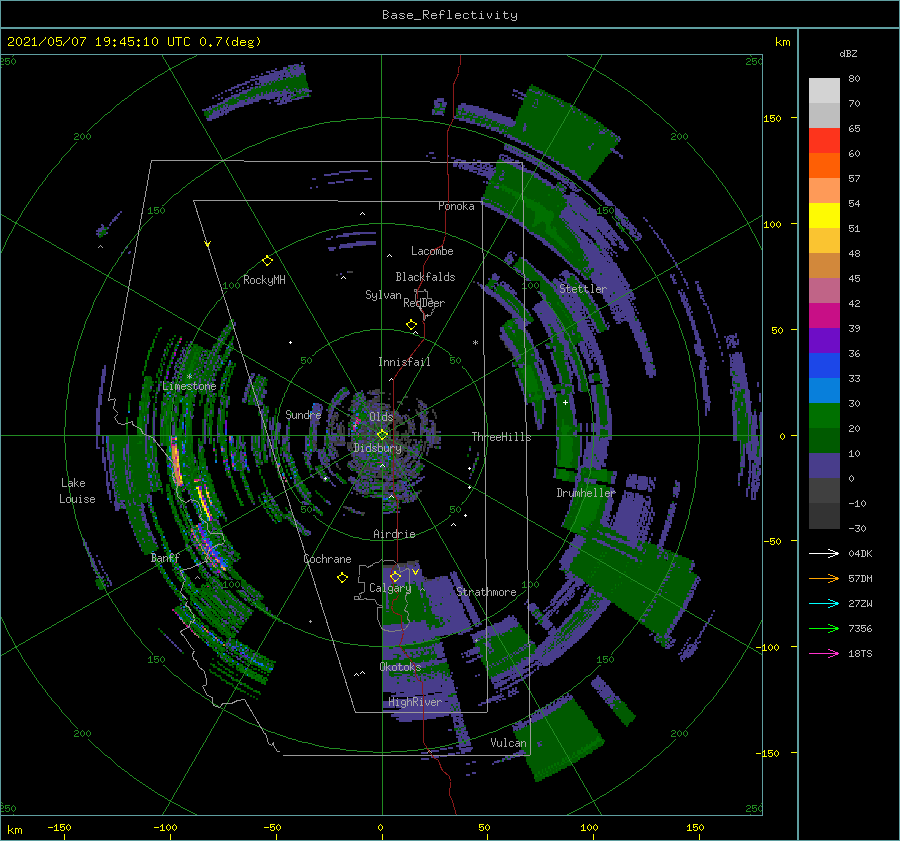
Task: Click the green 7356 arrow in the legend
Action: [824, 629]
